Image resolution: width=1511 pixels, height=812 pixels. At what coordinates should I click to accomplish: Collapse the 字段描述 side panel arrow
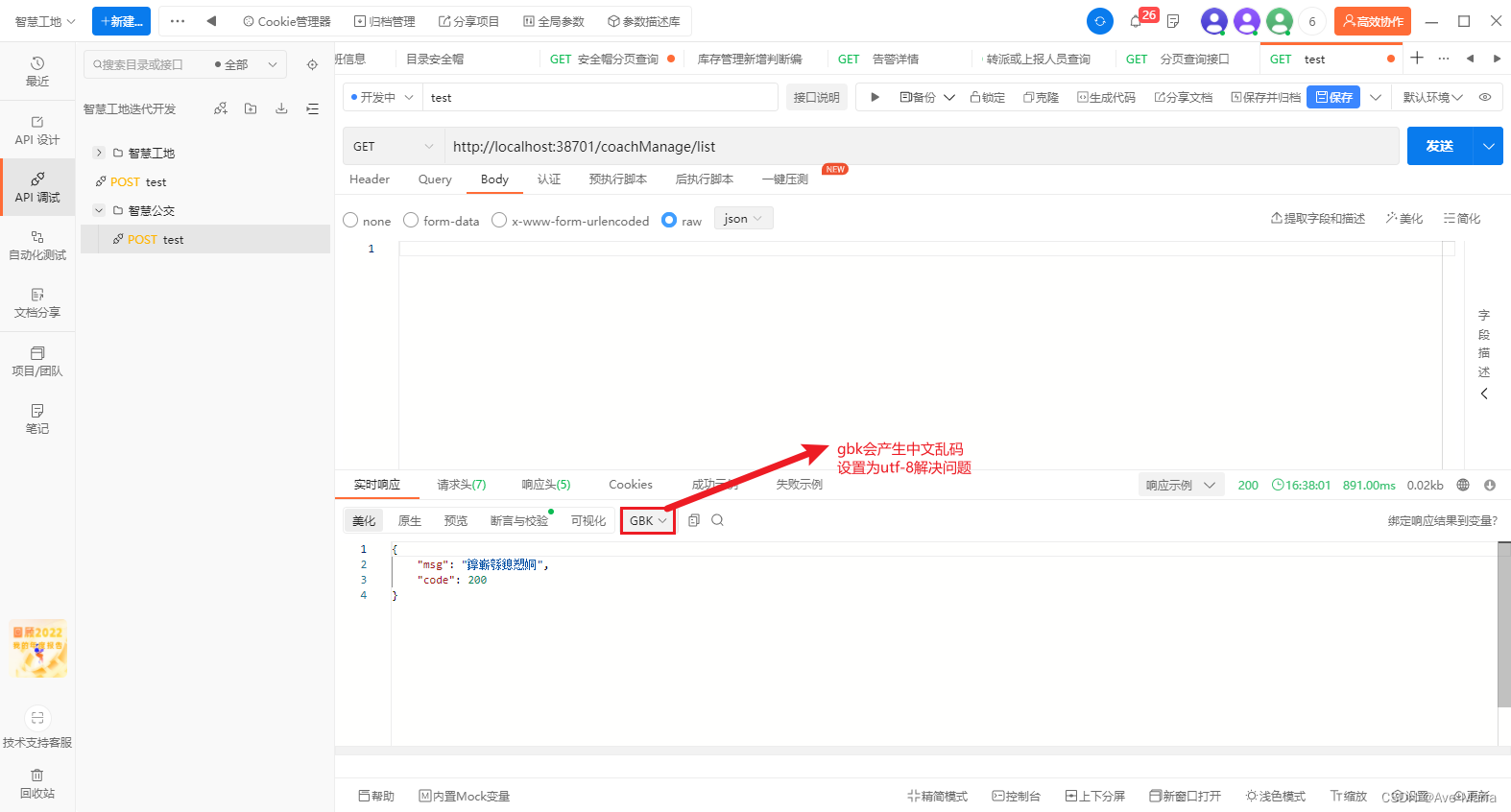[x=1484, y=394]
